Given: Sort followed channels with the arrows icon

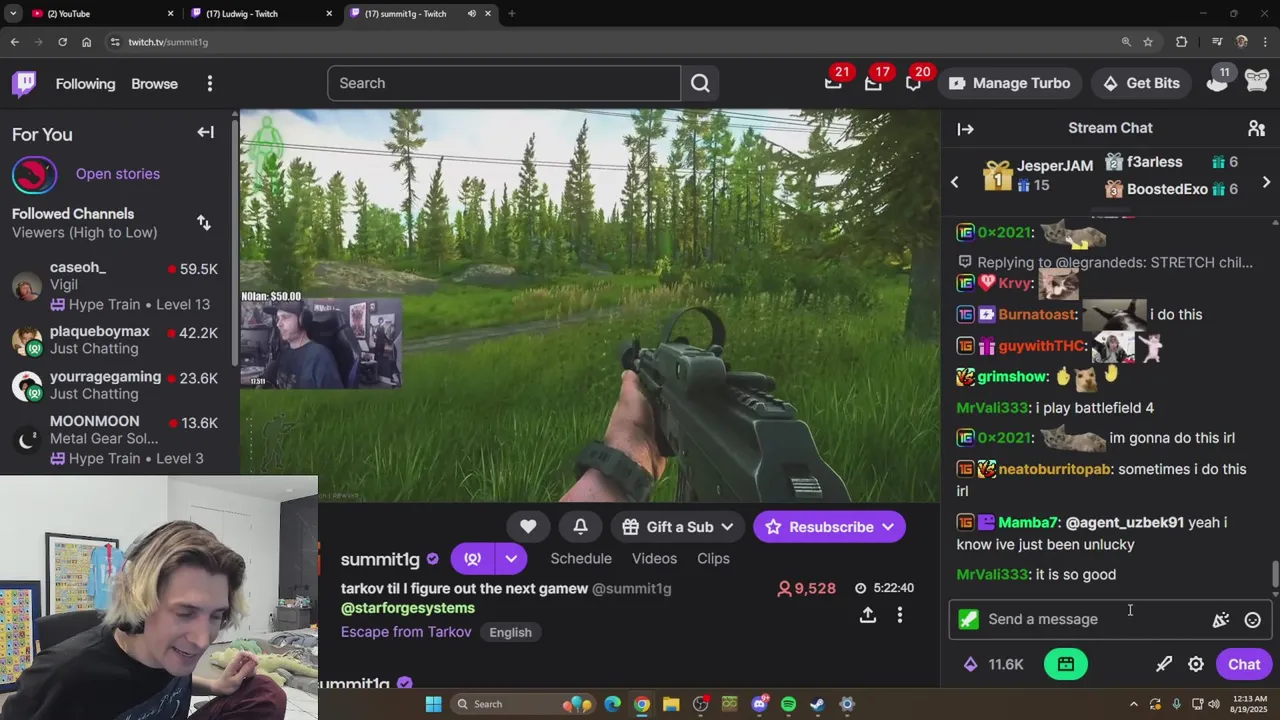Looking at the screenshot, I should 204,223.
